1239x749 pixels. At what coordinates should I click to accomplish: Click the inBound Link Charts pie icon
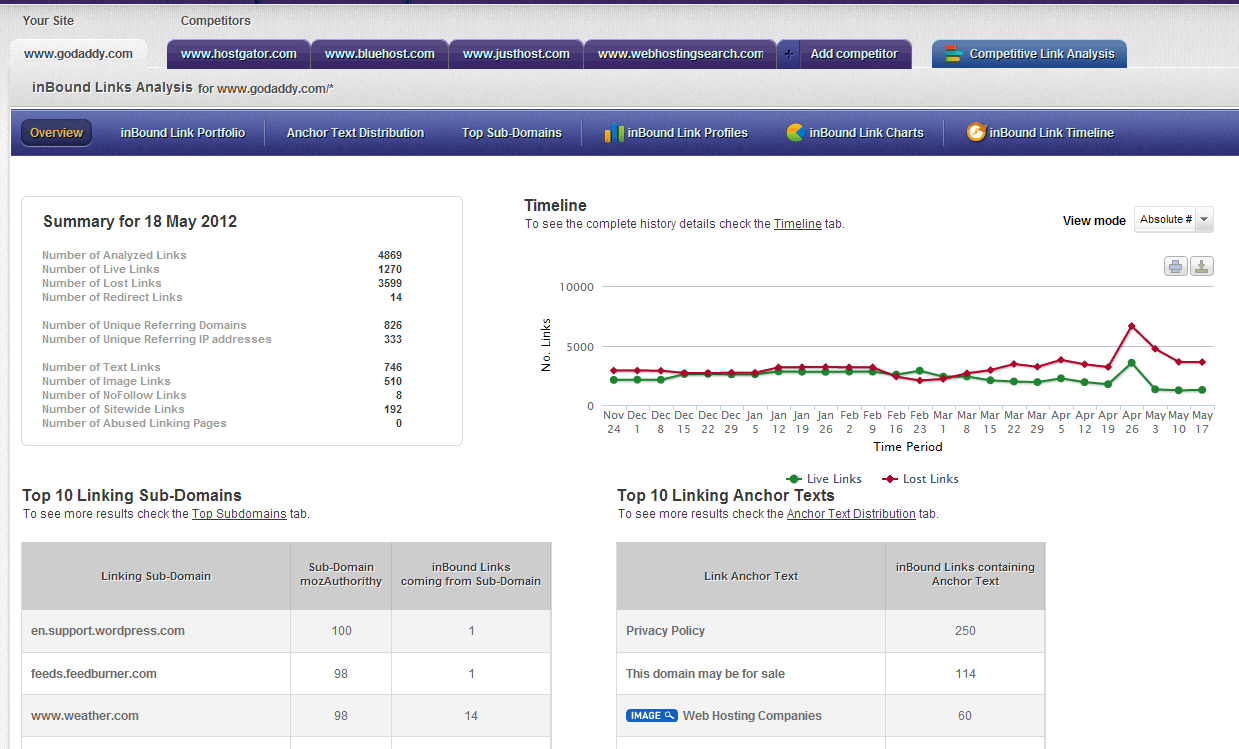[x=796, y=132]
